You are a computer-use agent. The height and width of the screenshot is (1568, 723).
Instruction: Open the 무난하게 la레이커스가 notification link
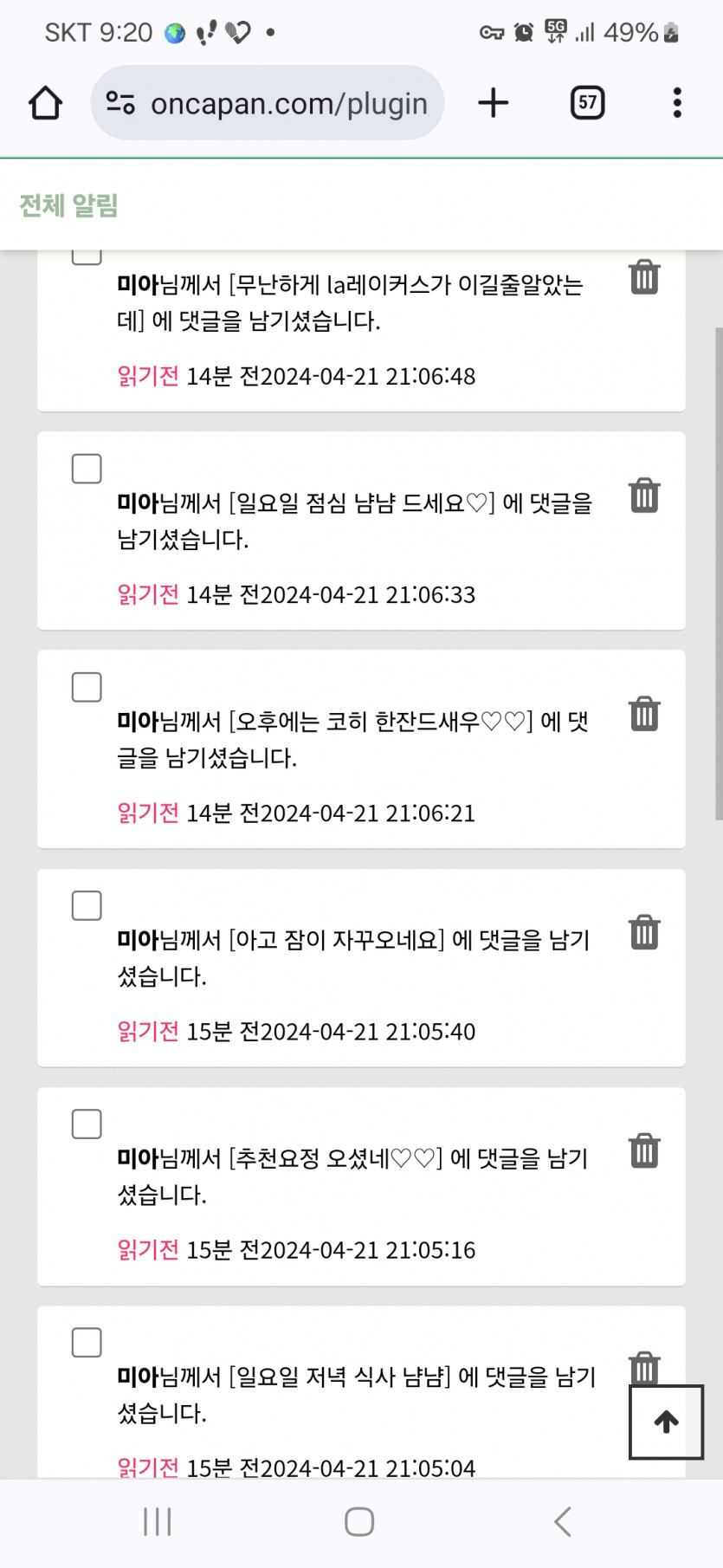click(x=350, y=302)
